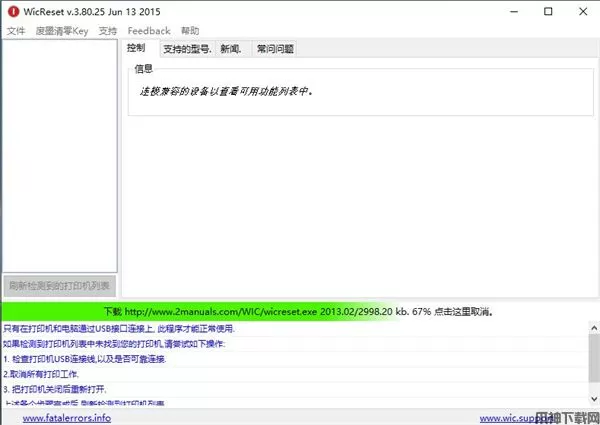The image size is (600, 425).
Task: Open the 支持 menu
Action: tap(108, 31)
